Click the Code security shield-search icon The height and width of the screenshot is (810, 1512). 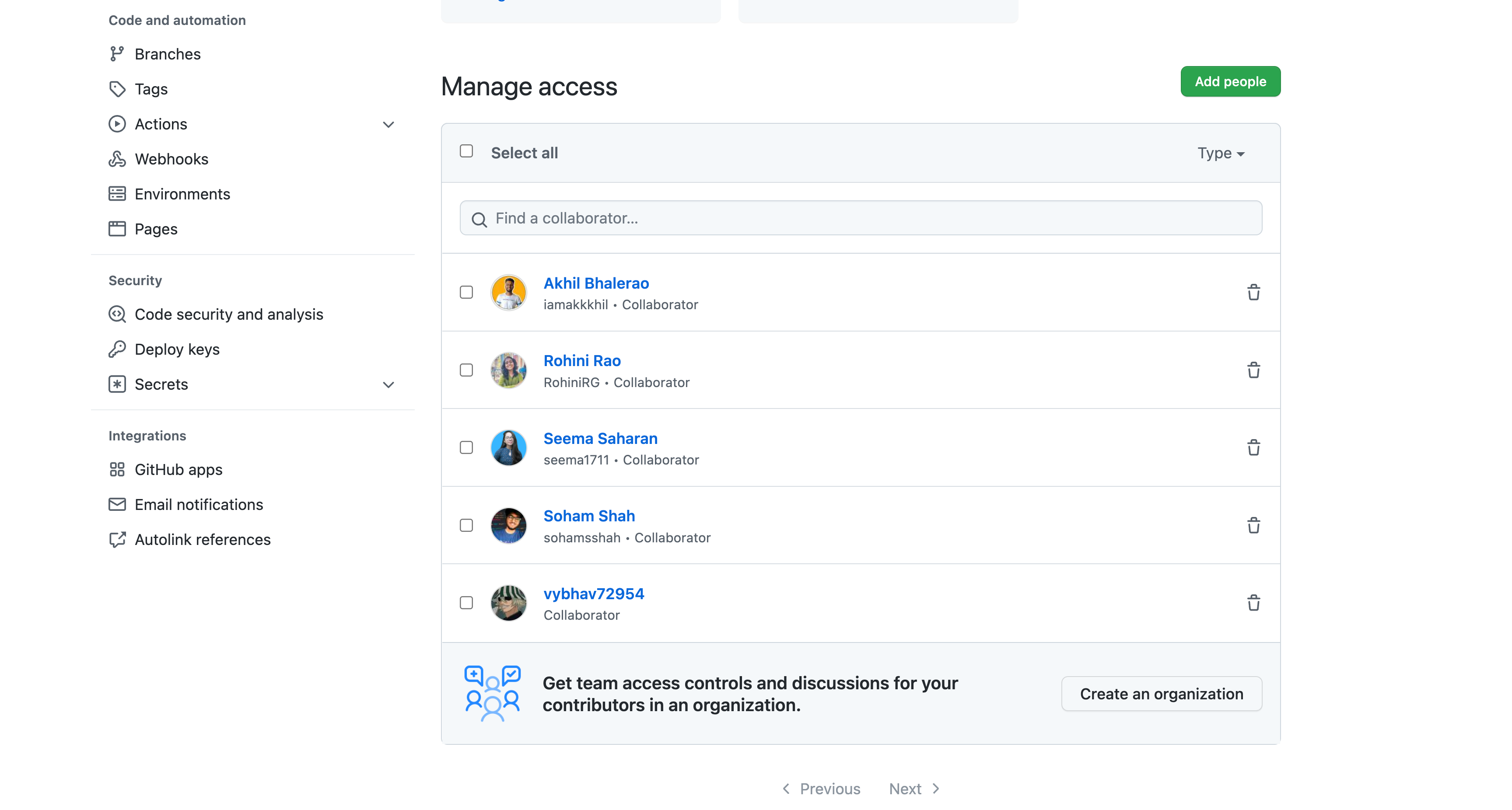117,314
